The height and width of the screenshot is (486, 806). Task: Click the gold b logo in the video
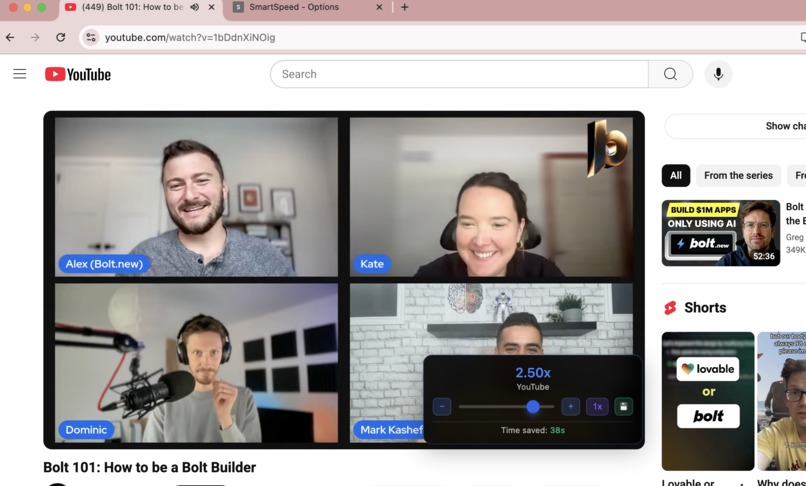(x=607, y=149)
